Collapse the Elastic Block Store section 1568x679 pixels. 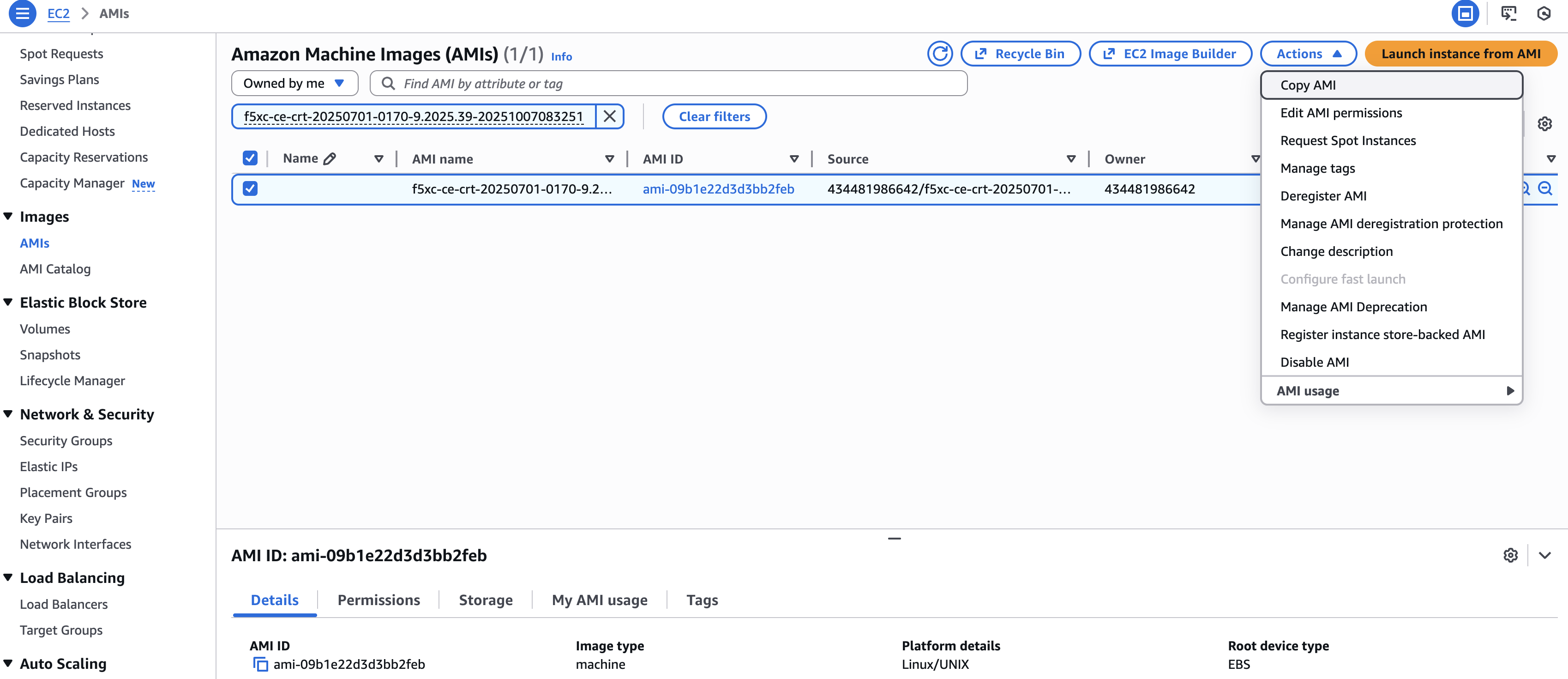pyautogui.click(x=8, y=302)
